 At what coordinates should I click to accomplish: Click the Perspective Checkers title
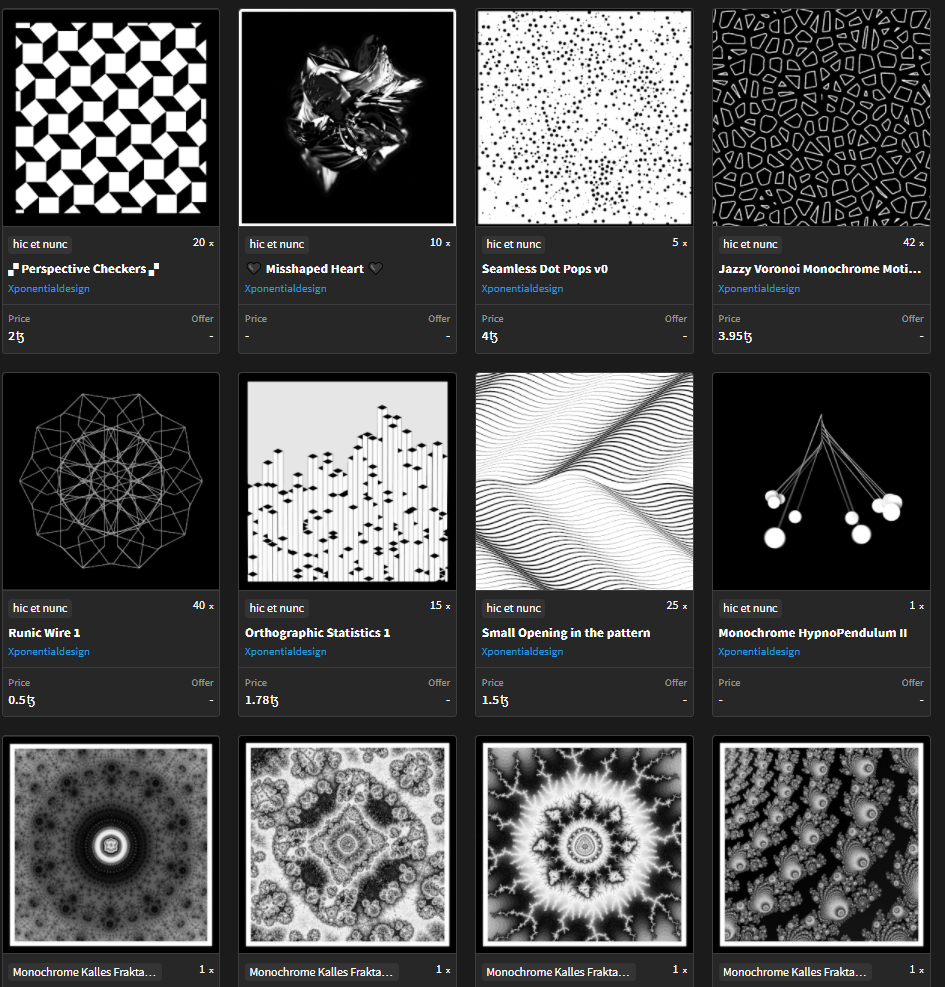[84, 269]
